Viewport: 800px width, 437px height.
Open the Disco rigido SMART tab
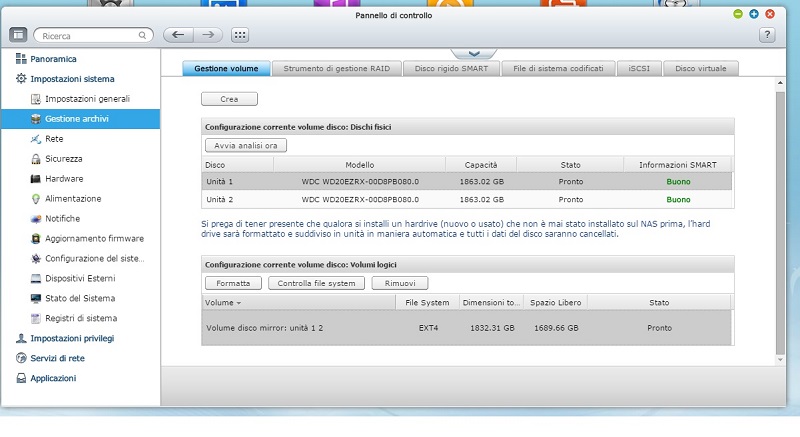coord(452,69)
